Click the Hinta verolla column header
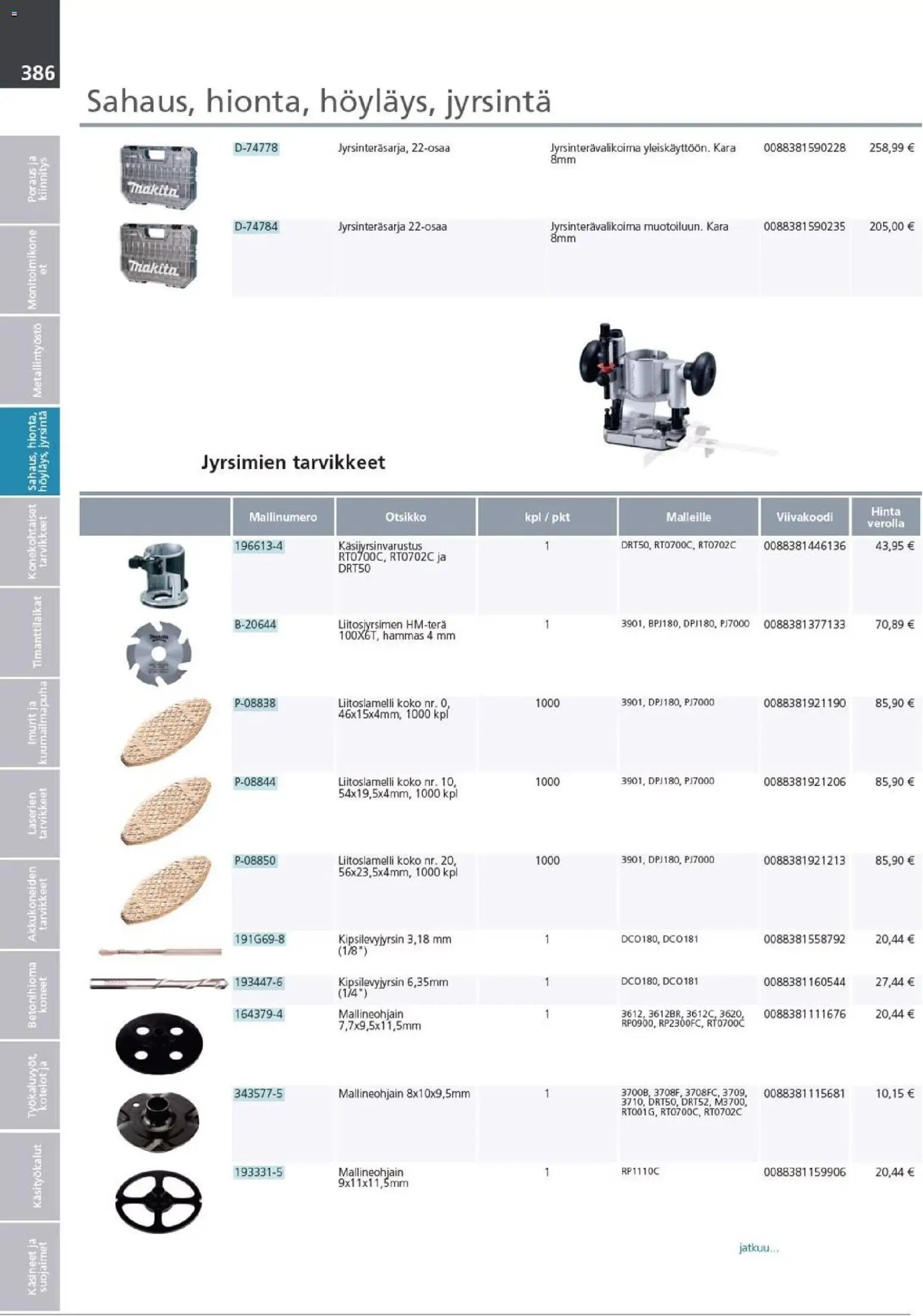Screen dimensions: 923x1316 click(x=885, y=517)
